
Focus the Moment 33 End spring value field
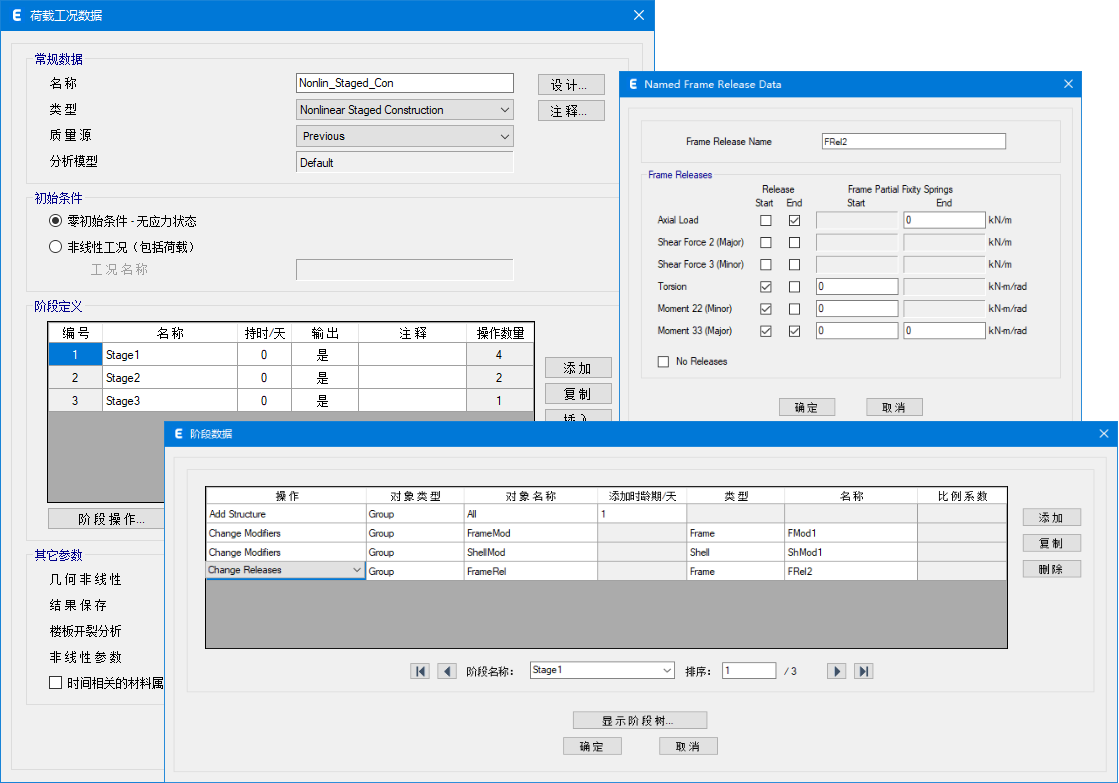pyautogui.click(x=944, y=330)
